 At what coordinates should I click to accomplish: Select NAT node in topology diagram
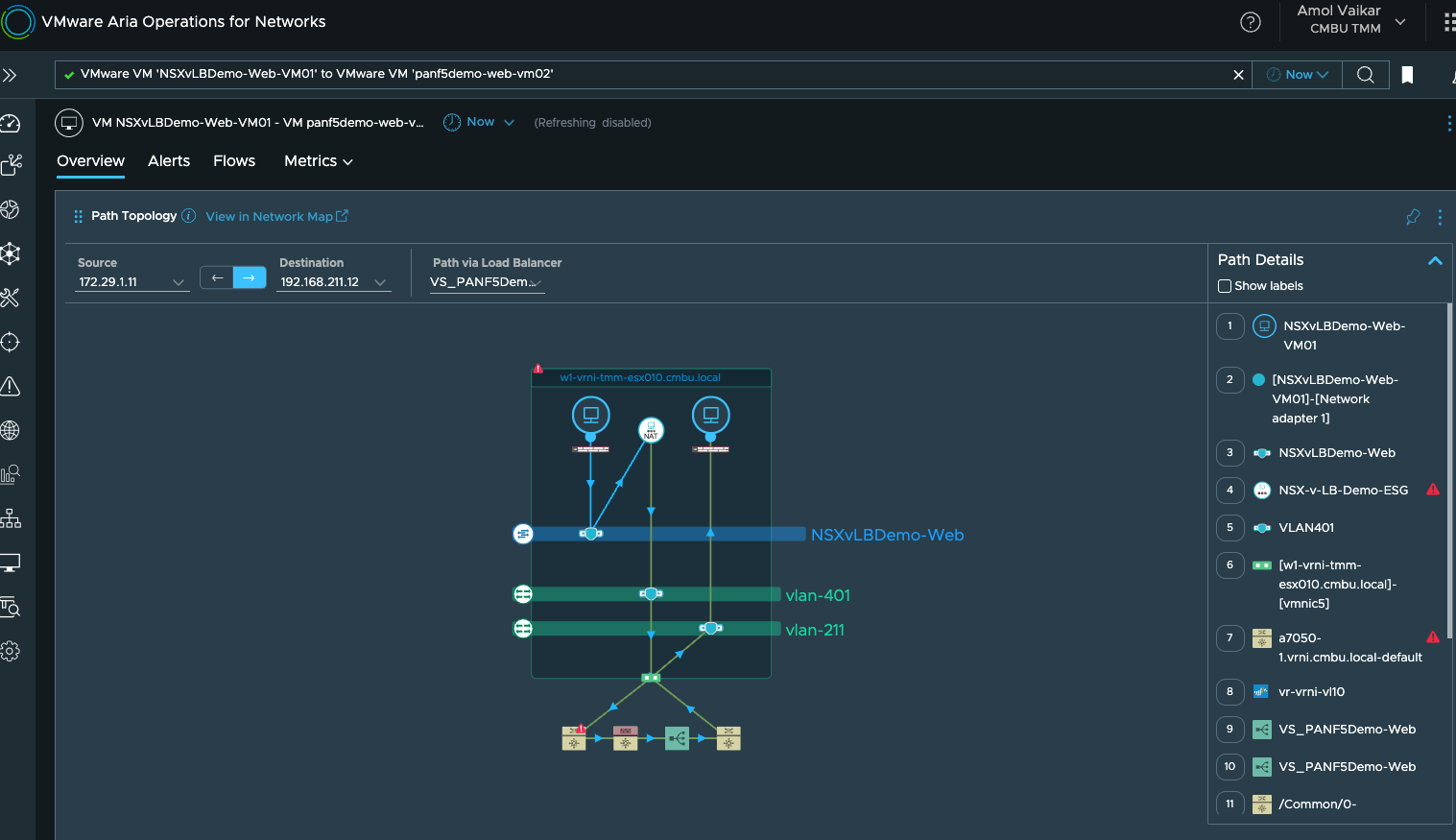pos(651,429)
